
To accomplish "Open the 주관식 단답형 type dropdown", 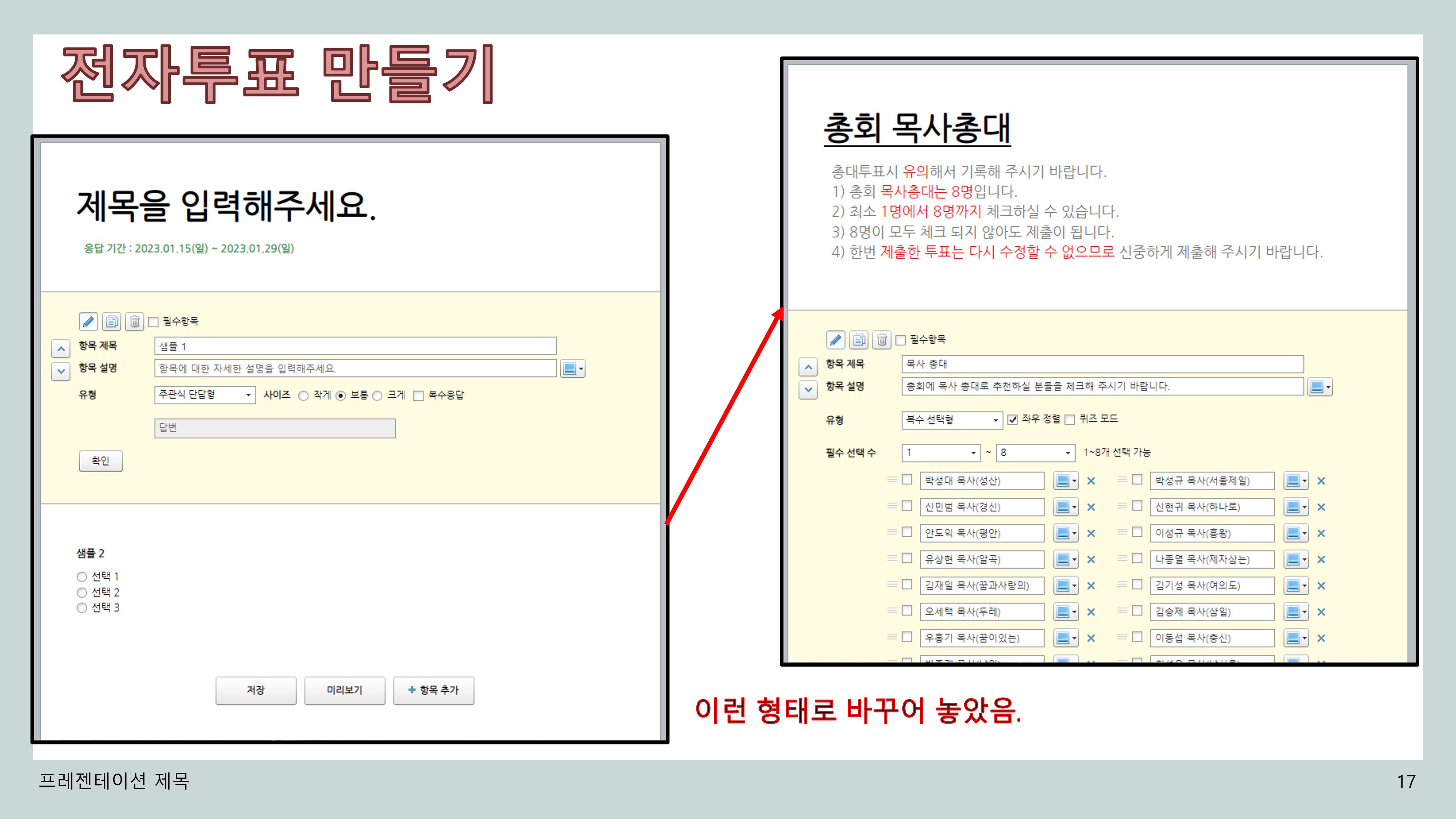I will [x=205, y=395].
